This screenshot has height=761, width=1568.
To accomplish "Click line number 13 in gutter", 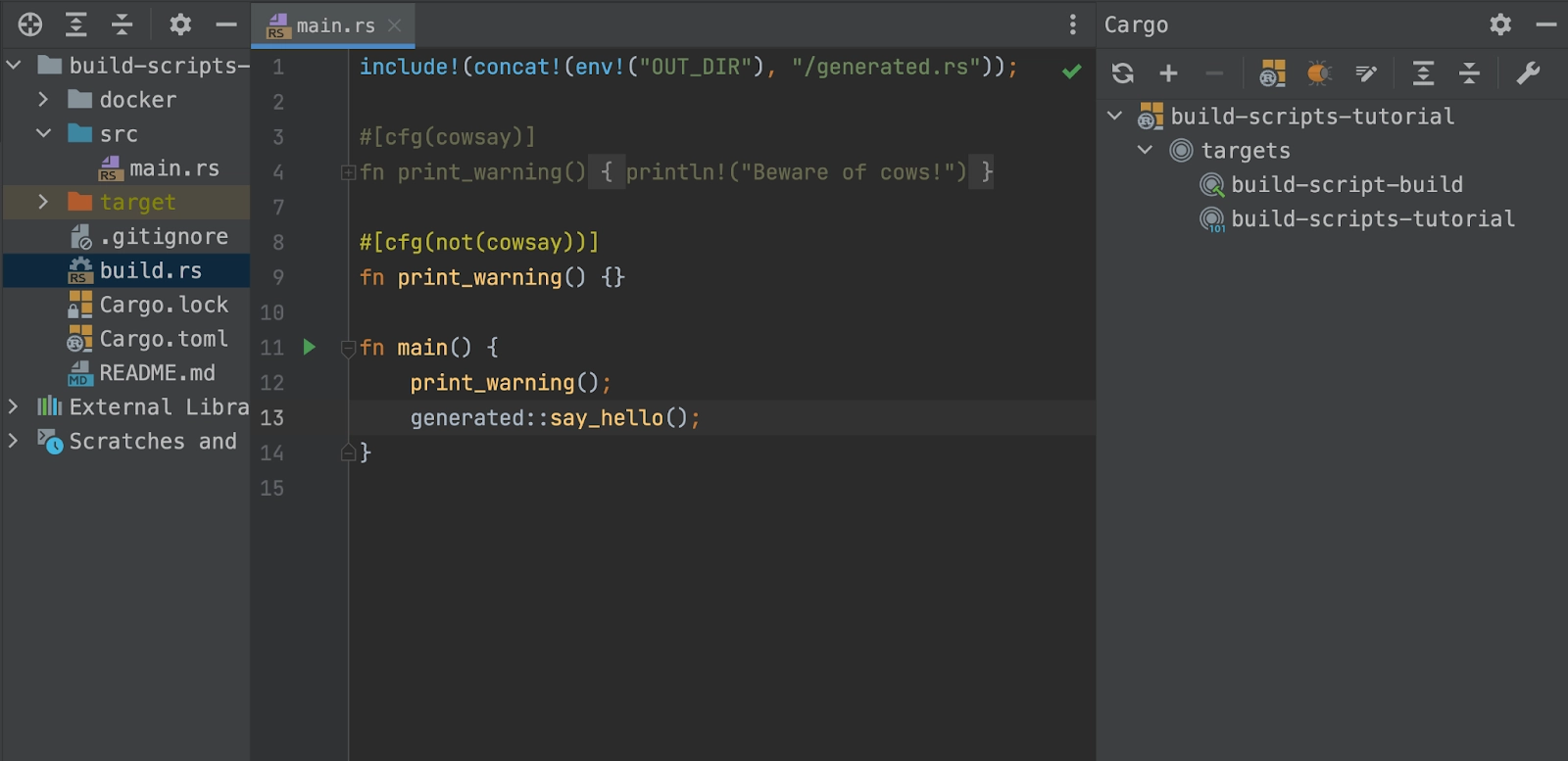I will click(271, 418).
